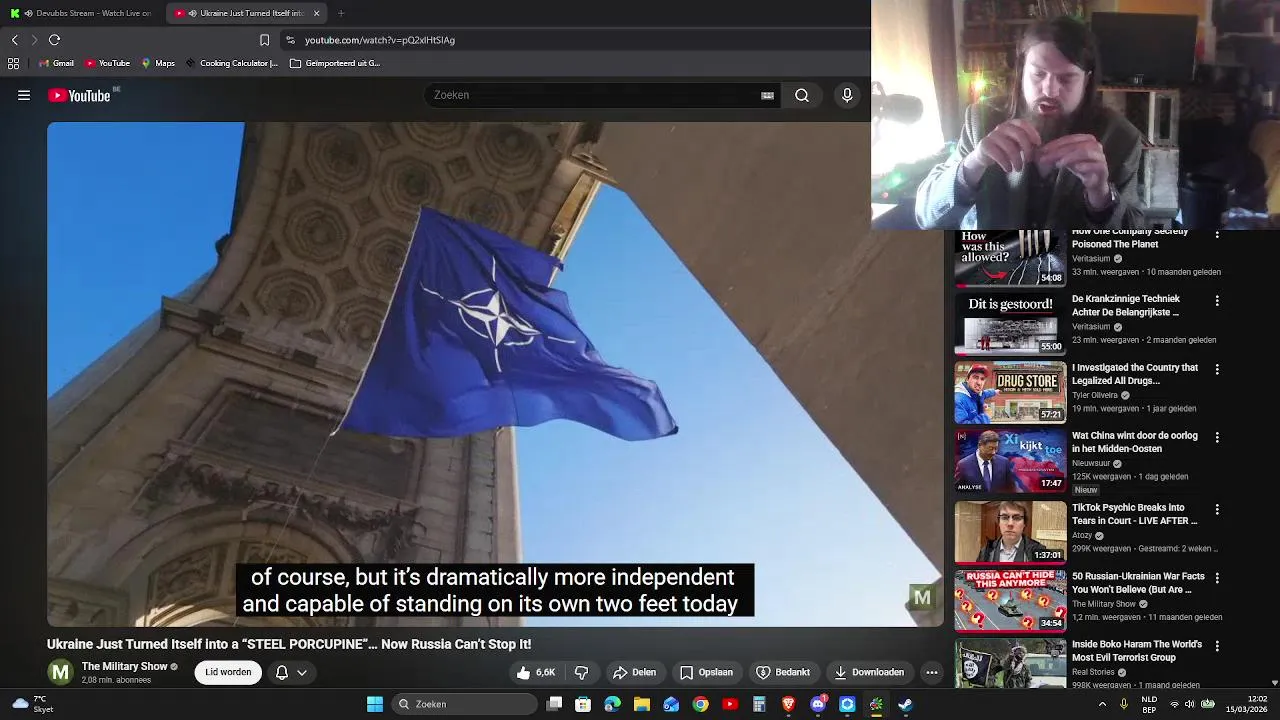Open Windows Start menu

coord(375,704)
